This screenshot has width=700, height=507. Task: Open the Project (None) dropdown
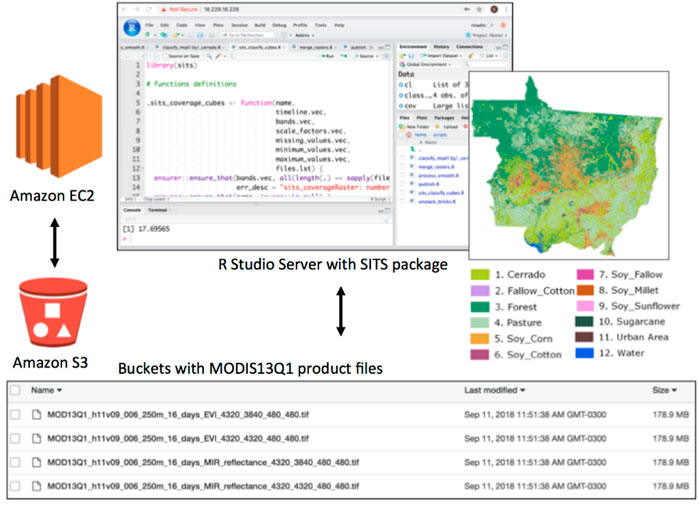tap(487, 35)
